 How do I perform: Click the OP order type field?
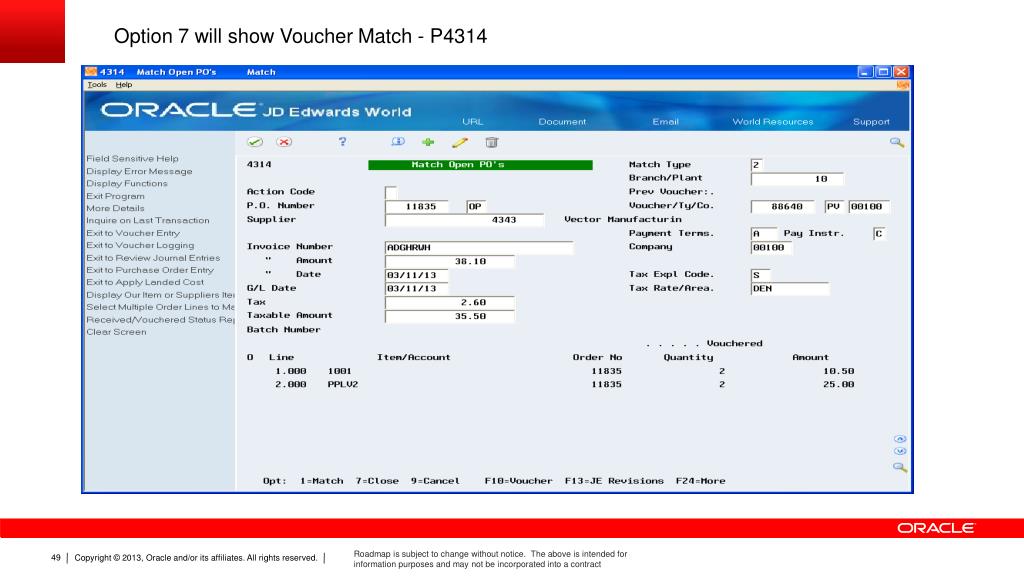[x=477, y=206]
